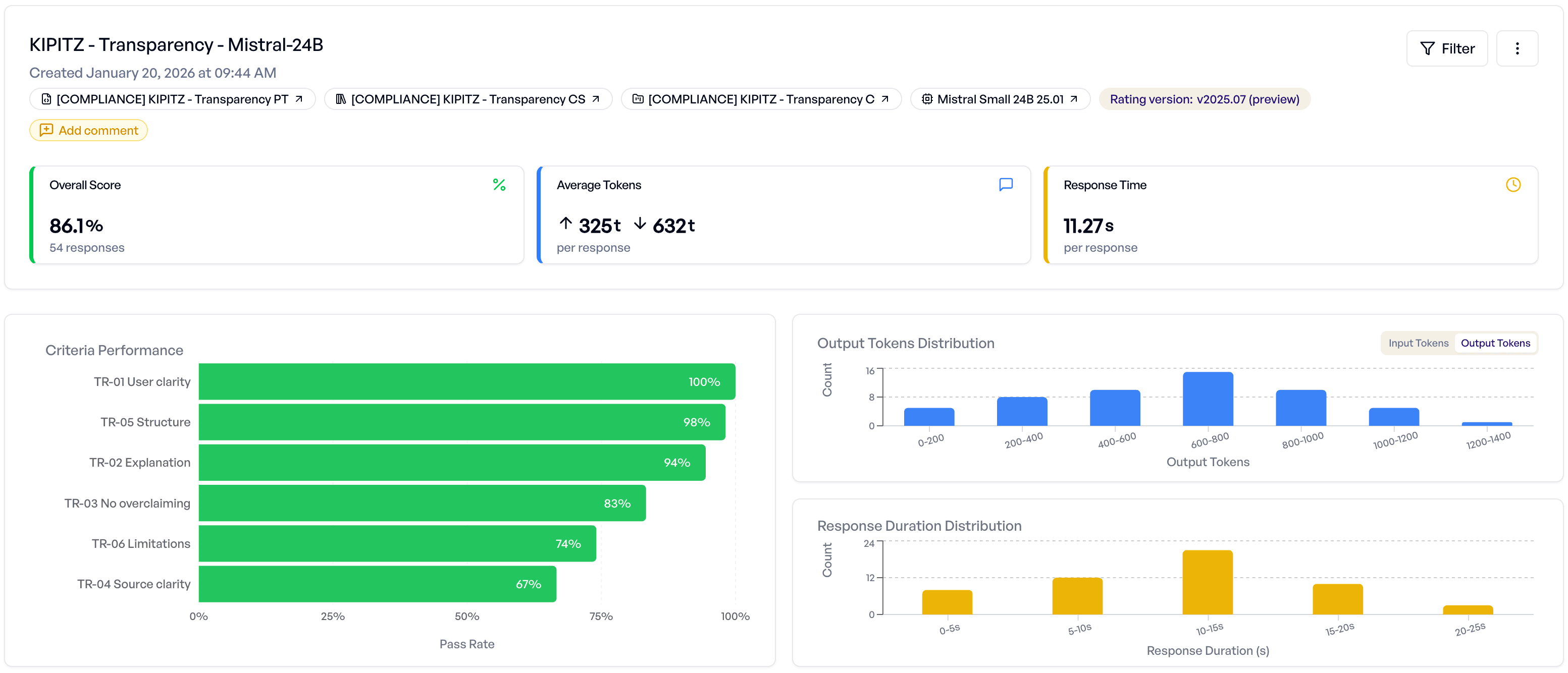Click the document icon on the Transparency PT chip
Screen dimensions: 1568x673
(x=46, y=98)
